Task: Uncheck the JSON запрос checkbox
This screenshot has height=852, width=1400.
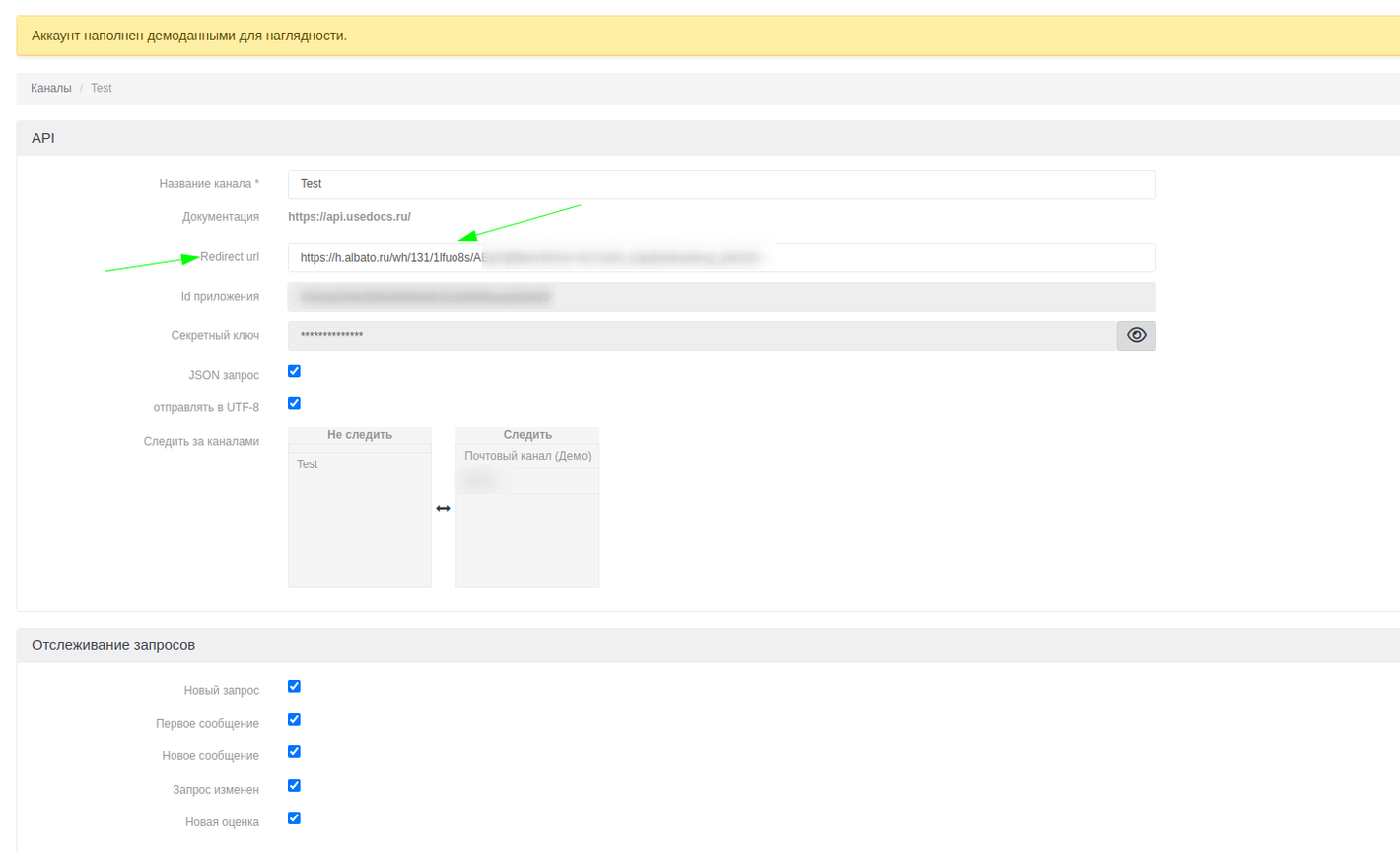Action: click(x=294, y=371)
